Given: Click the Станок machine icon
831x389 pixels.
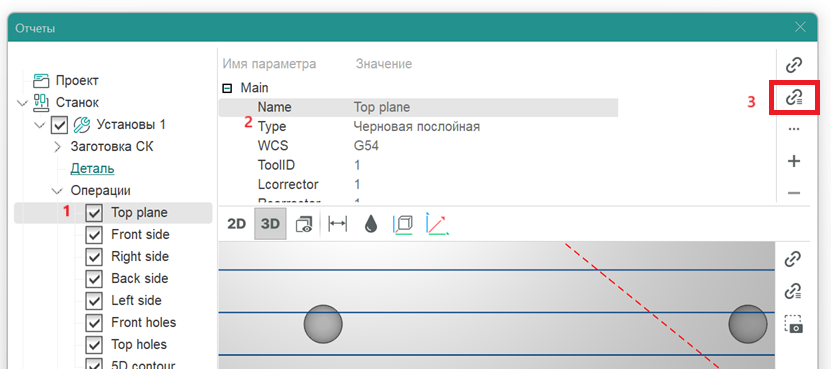Looking at the screenshot, I should point(41,102).
